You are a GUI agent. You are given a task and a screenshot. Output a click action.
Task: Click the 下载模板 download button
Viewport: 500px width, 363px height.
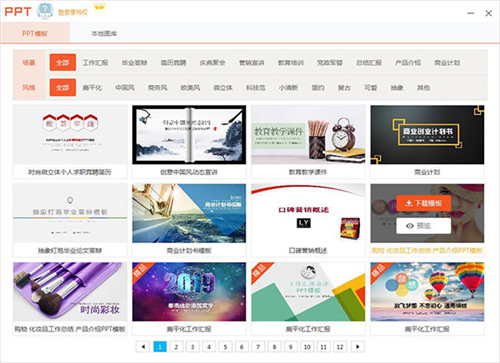click(x=424, y=203)
